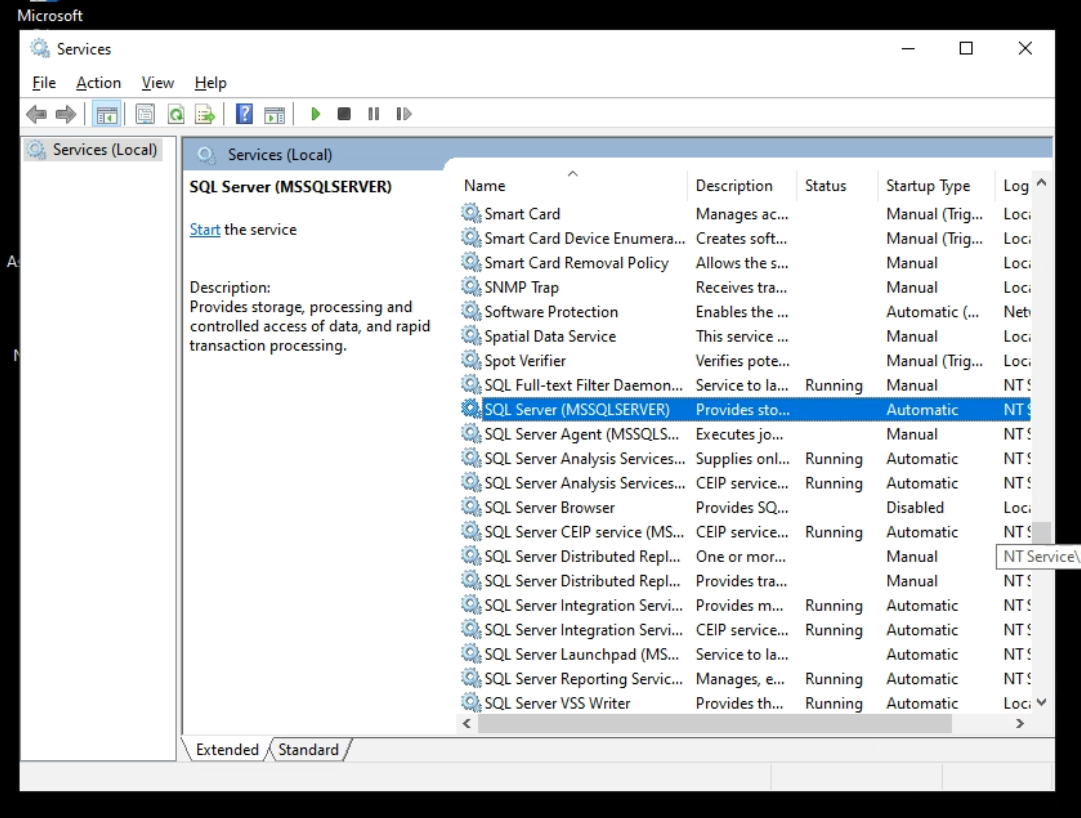Open the File menu
Image resolution: width=1081 pixels, height=818 pixels.
(x=44, y=83)
